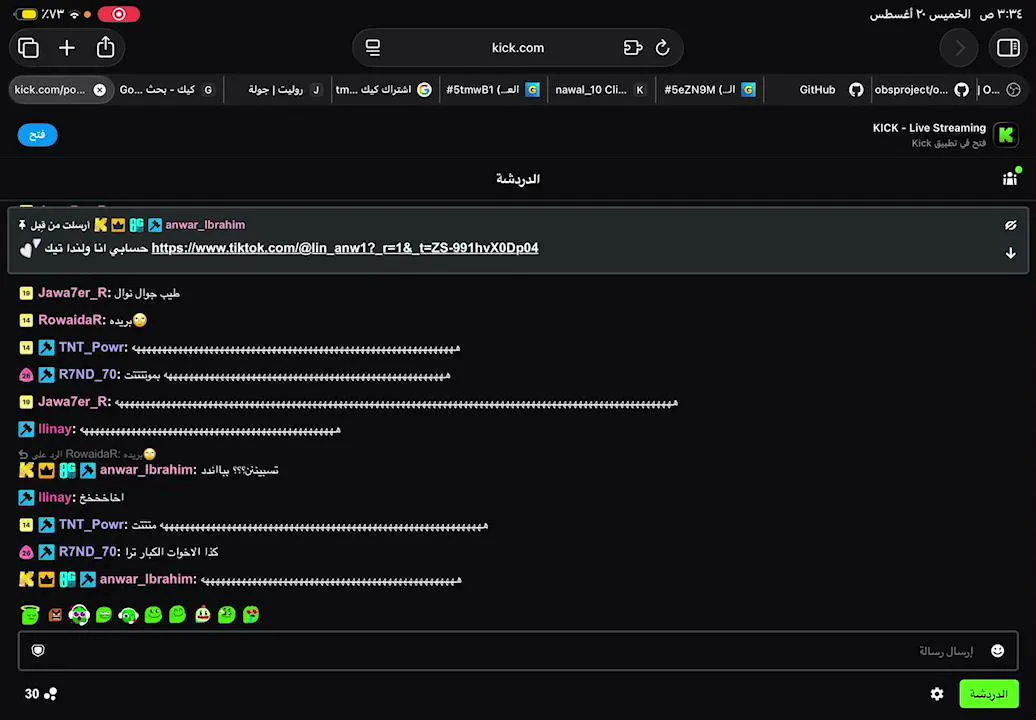Click the 'الرد على RowaidaR' reply reference
Viewport: 1036px width, 720px height.
tap(87, 454)
